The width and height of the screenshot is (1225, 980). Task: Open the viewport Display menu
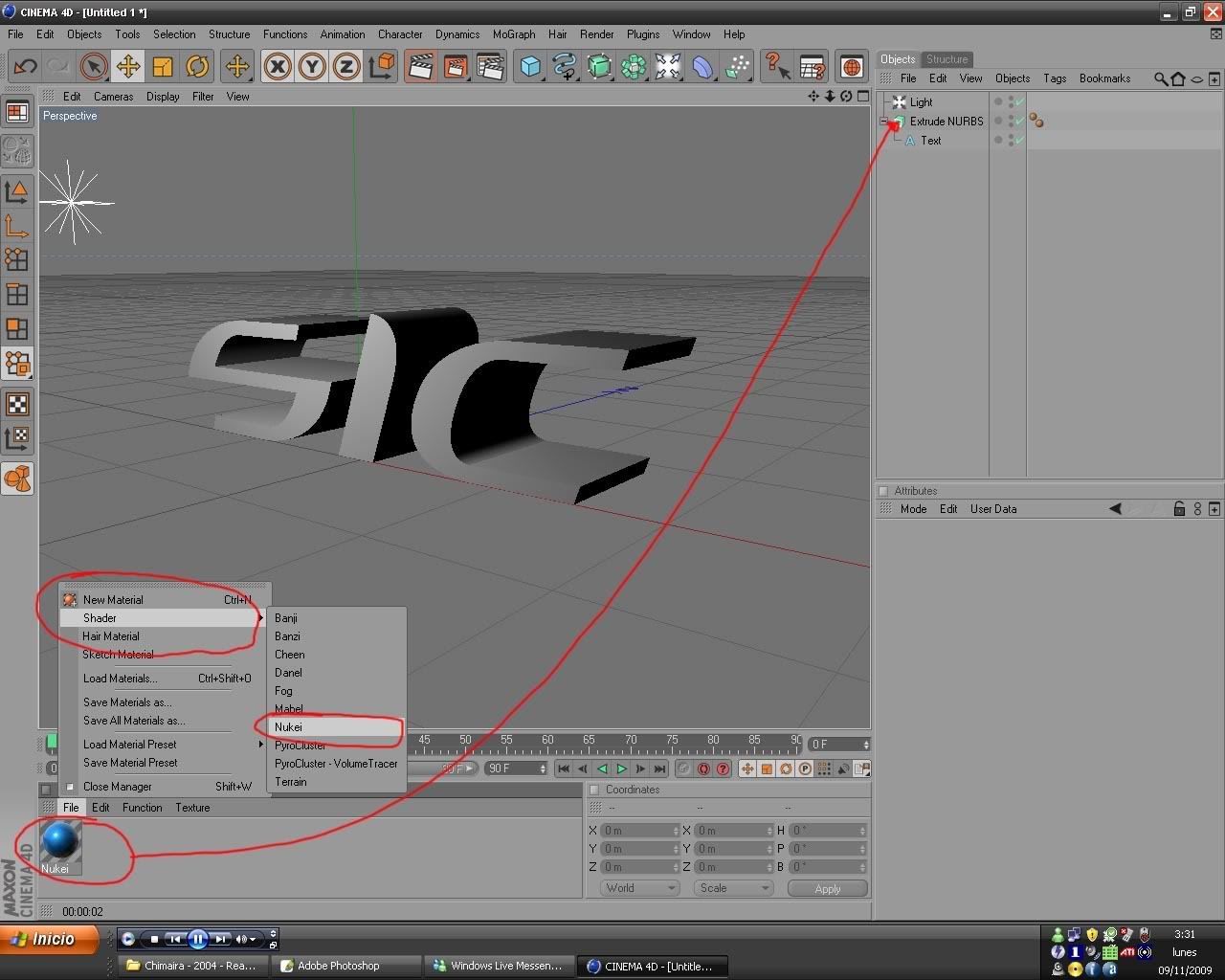pyautogui.click(x=163, y=96)
